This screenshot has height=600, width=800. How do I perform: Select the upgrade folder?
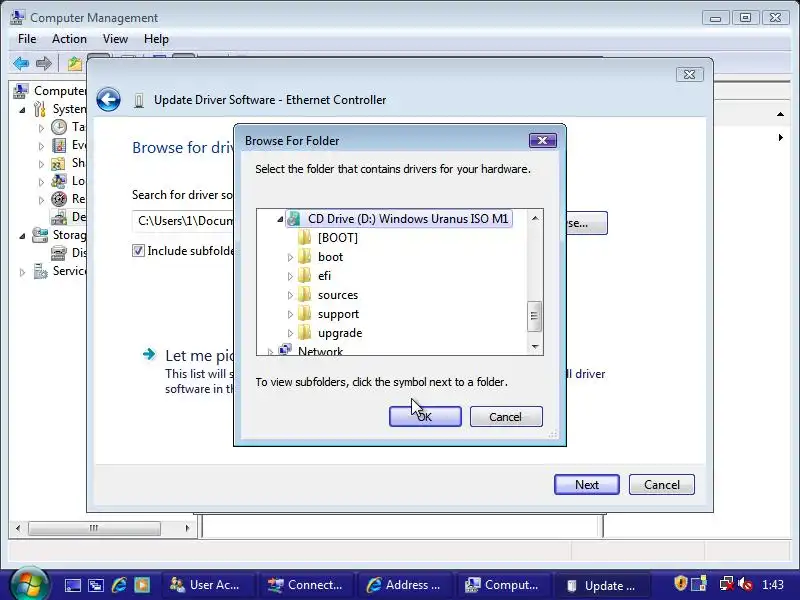pos(340,333)
